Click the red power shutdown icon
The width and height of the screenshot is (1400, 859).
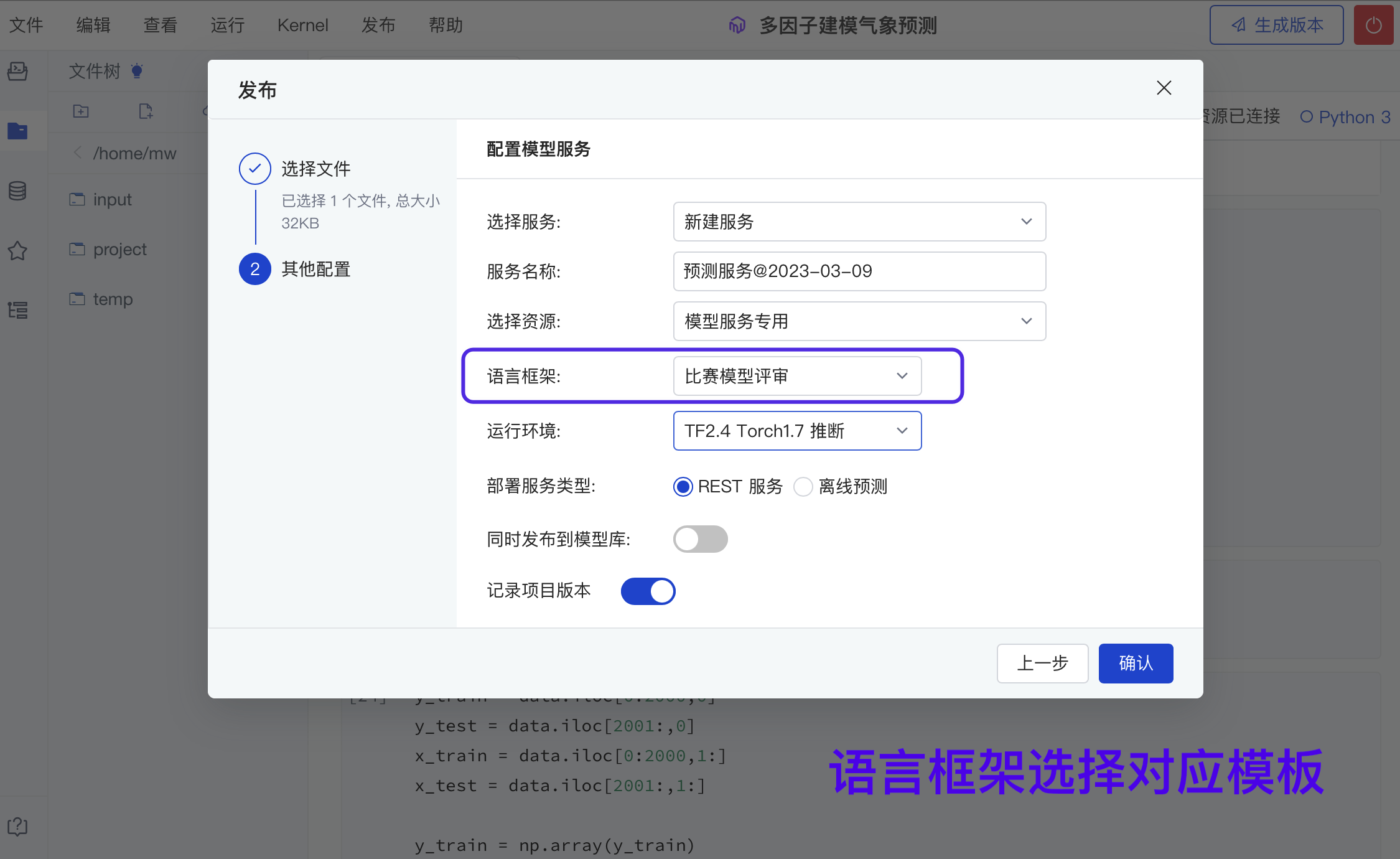pyautogui.click(x=1373, y=26)
